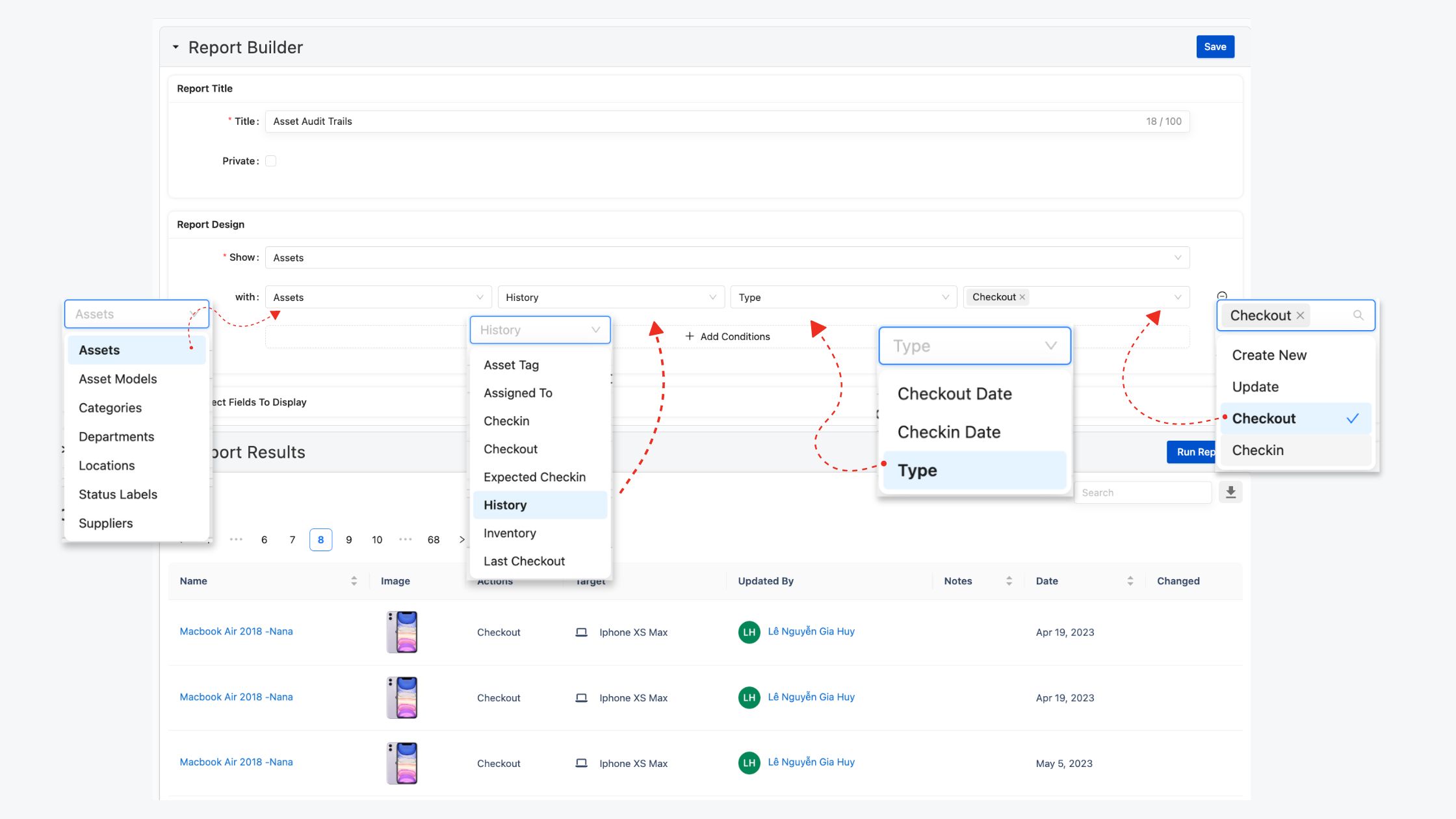1456x819 pixels.
Task: Click the next page arrow in pagination
Action: (x=461, y=539)
